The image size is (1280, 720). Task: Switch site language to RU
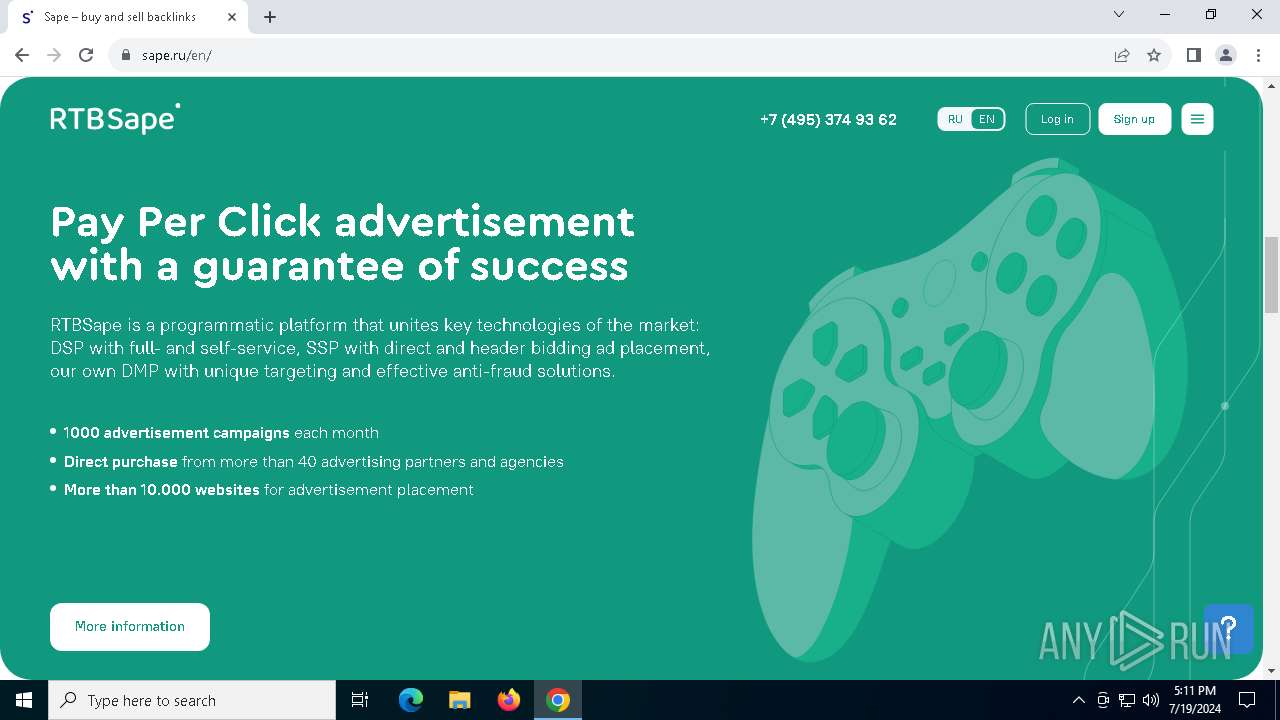tap(955, 119)
